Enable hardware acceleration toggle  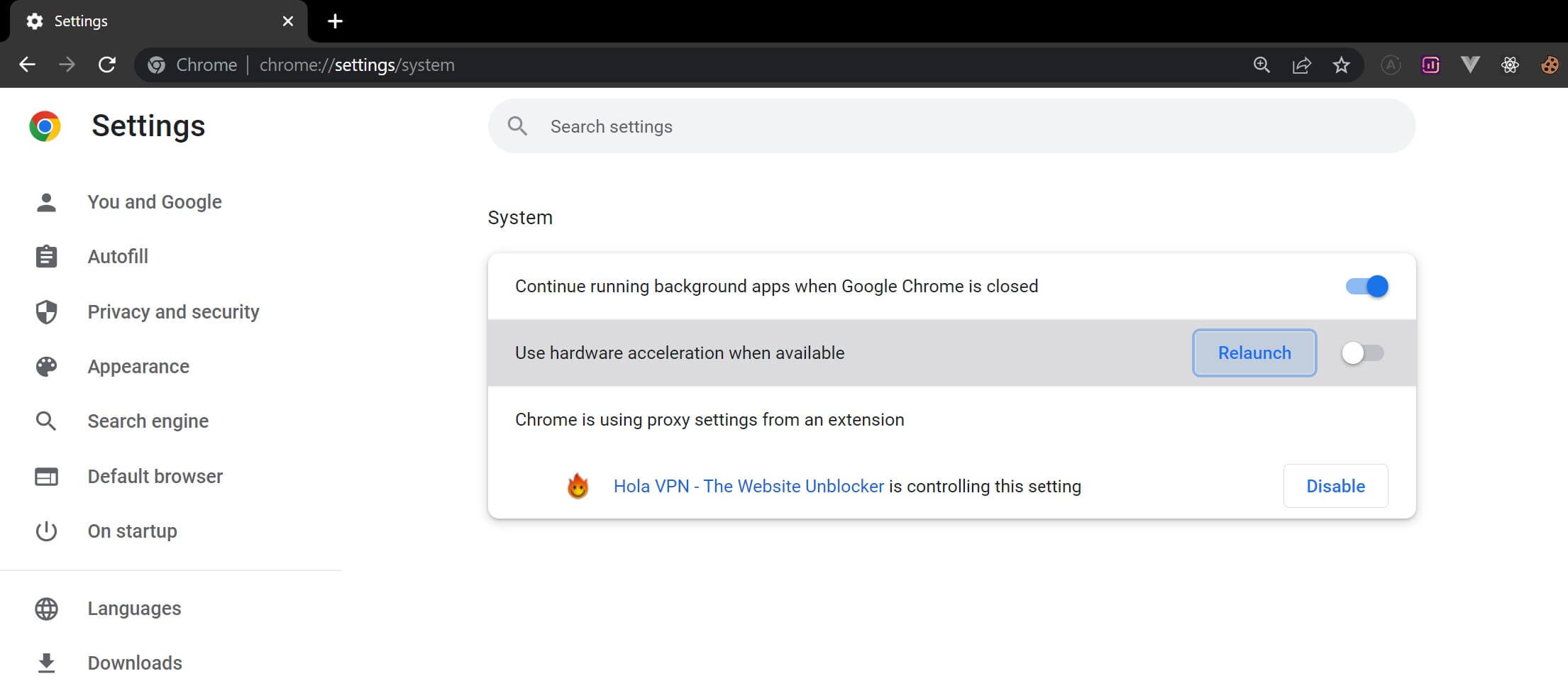(x=1362, y=353)
